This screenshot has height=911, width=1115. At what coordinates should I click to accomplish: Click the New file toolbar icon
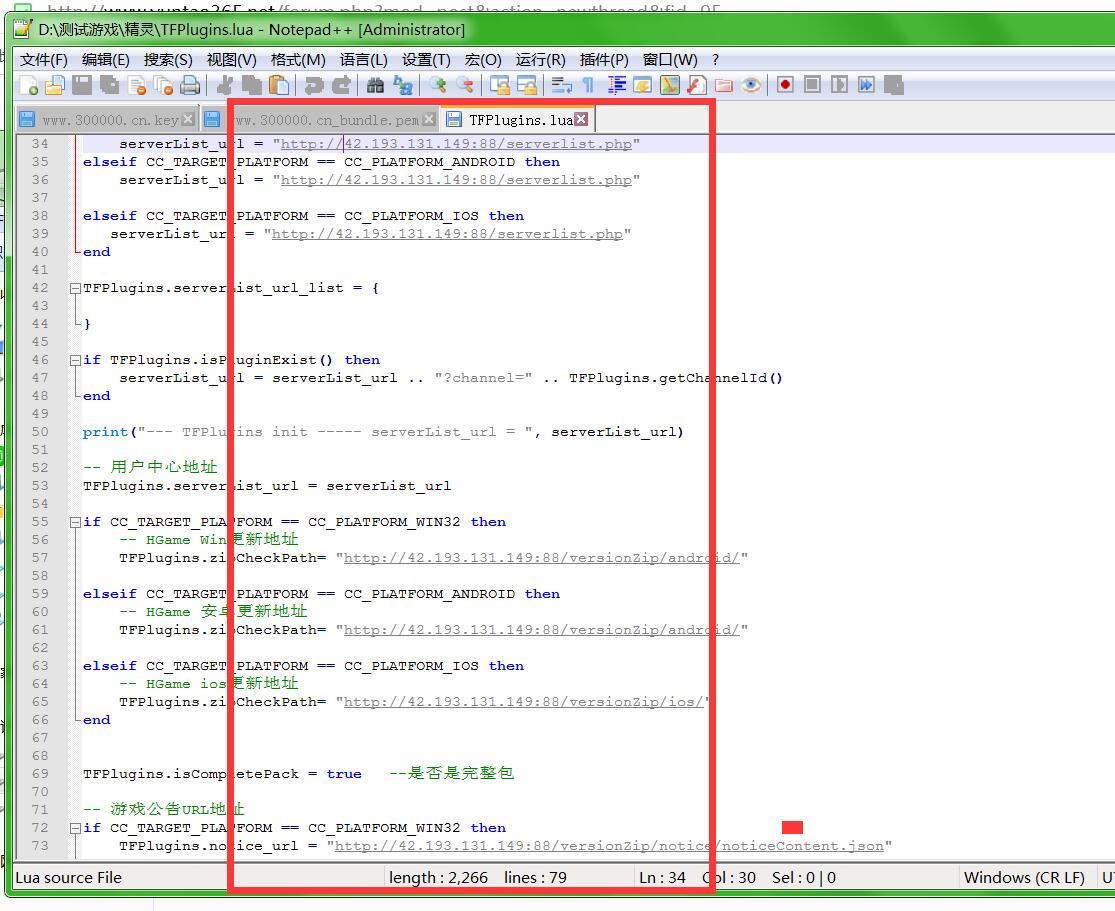(29, 85)
